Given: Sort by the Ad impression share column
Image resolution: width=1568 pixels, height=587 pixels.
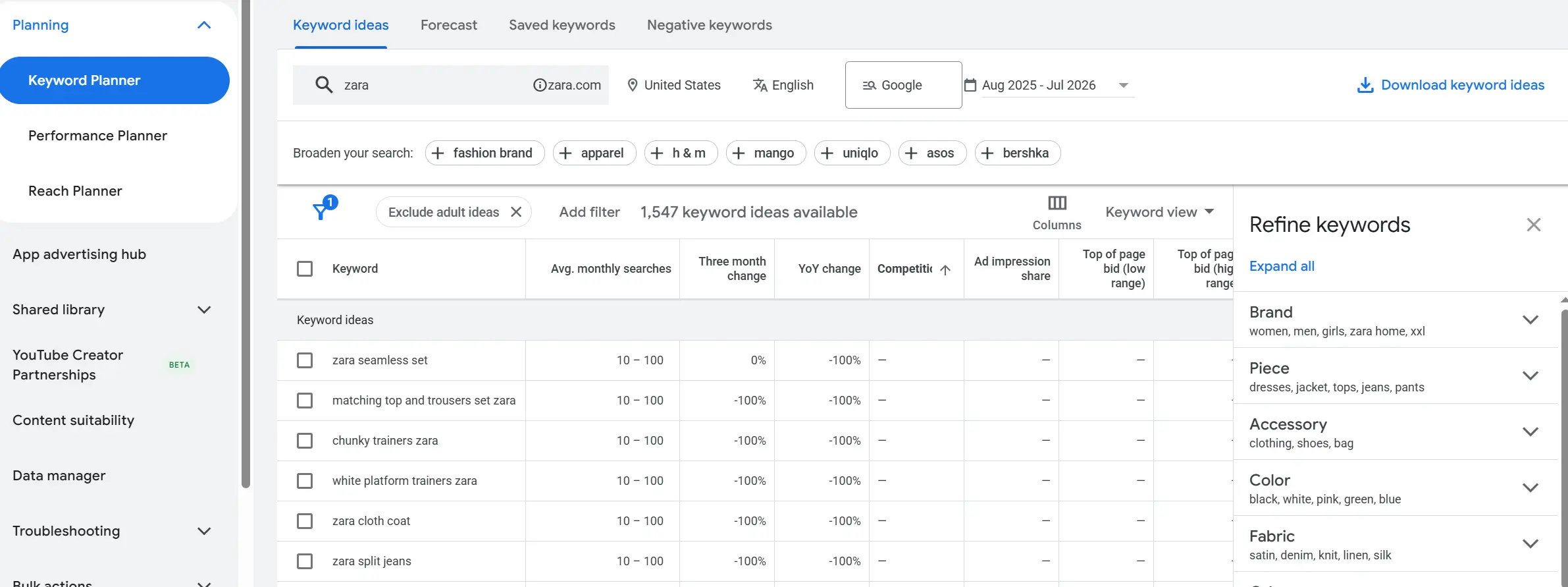Looking at the screenshot, I should (x=1012, y=269).
